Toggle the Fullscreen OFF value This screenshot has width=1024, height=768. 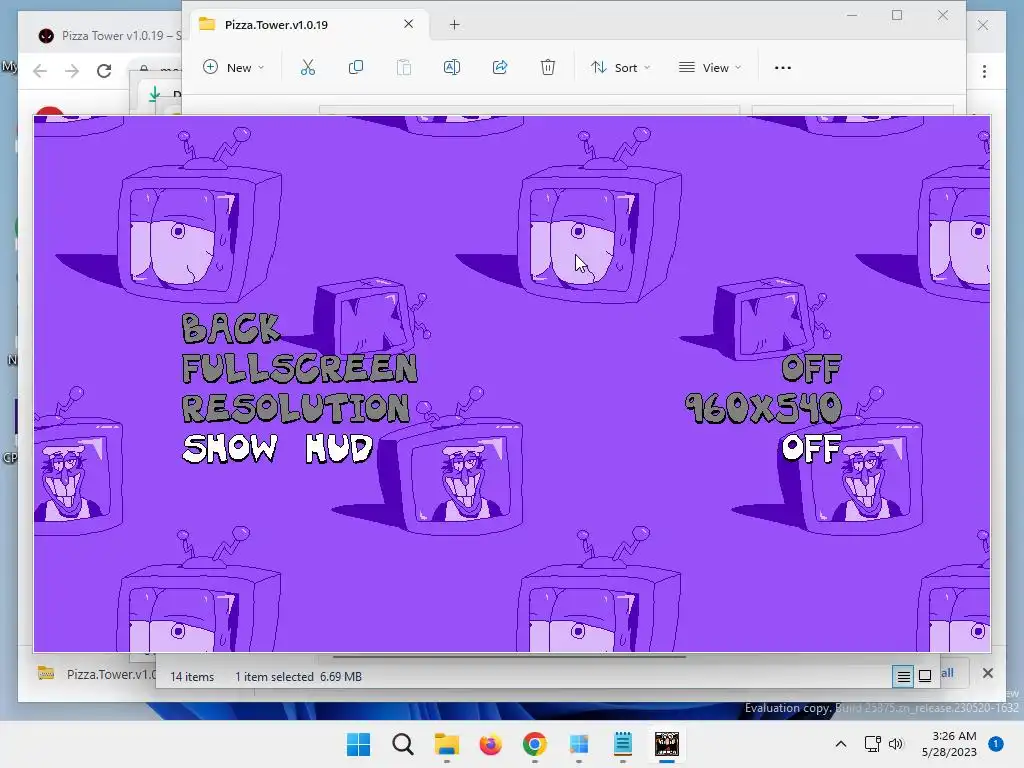[x=811, y=369]
